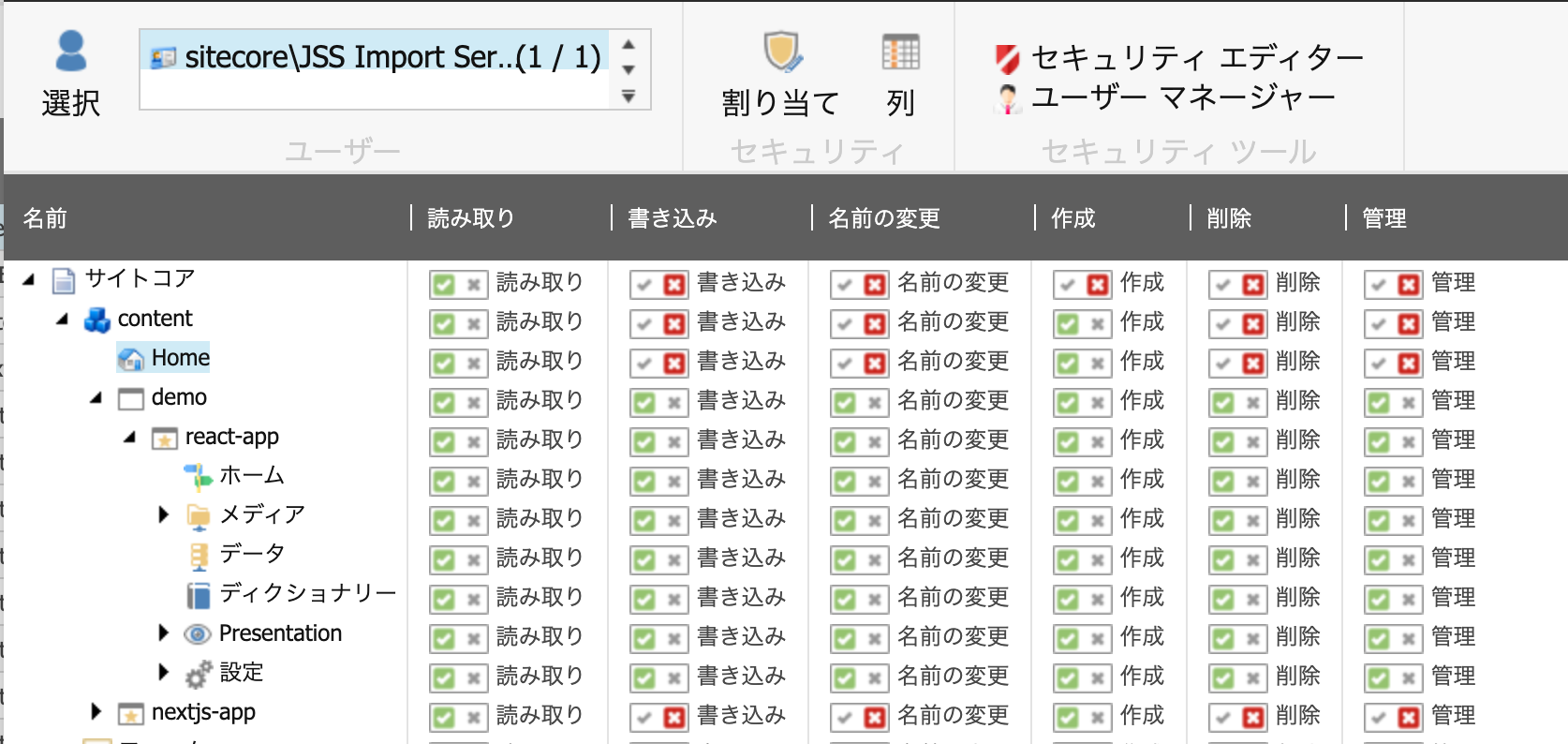Expand the メディア tree node
The image size is (1568, 744).
(164, 514)
